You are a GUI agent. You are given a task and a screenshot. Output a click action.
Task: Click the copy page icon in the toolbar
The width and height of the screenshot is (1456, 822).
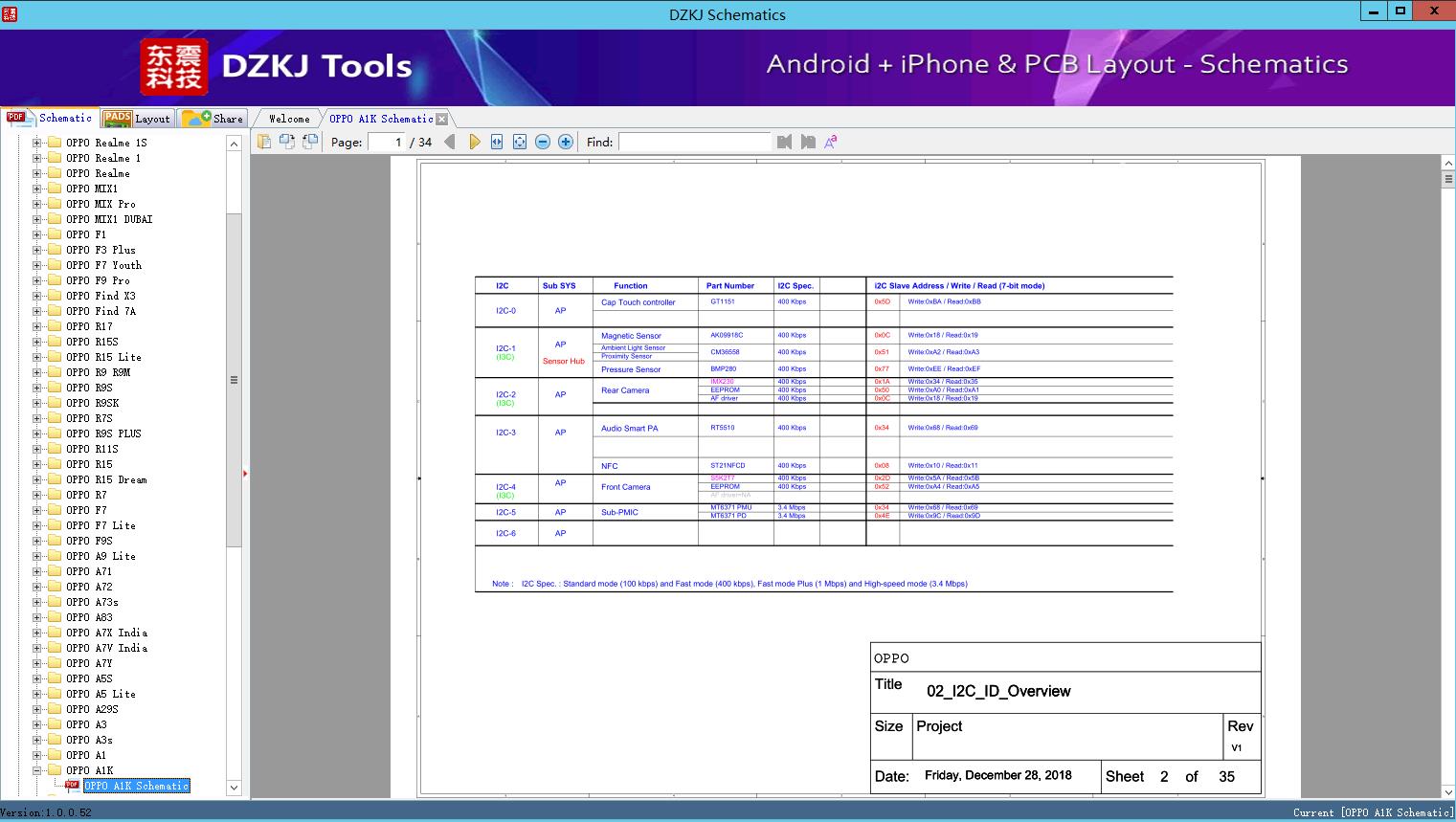[x=263, y=142]
